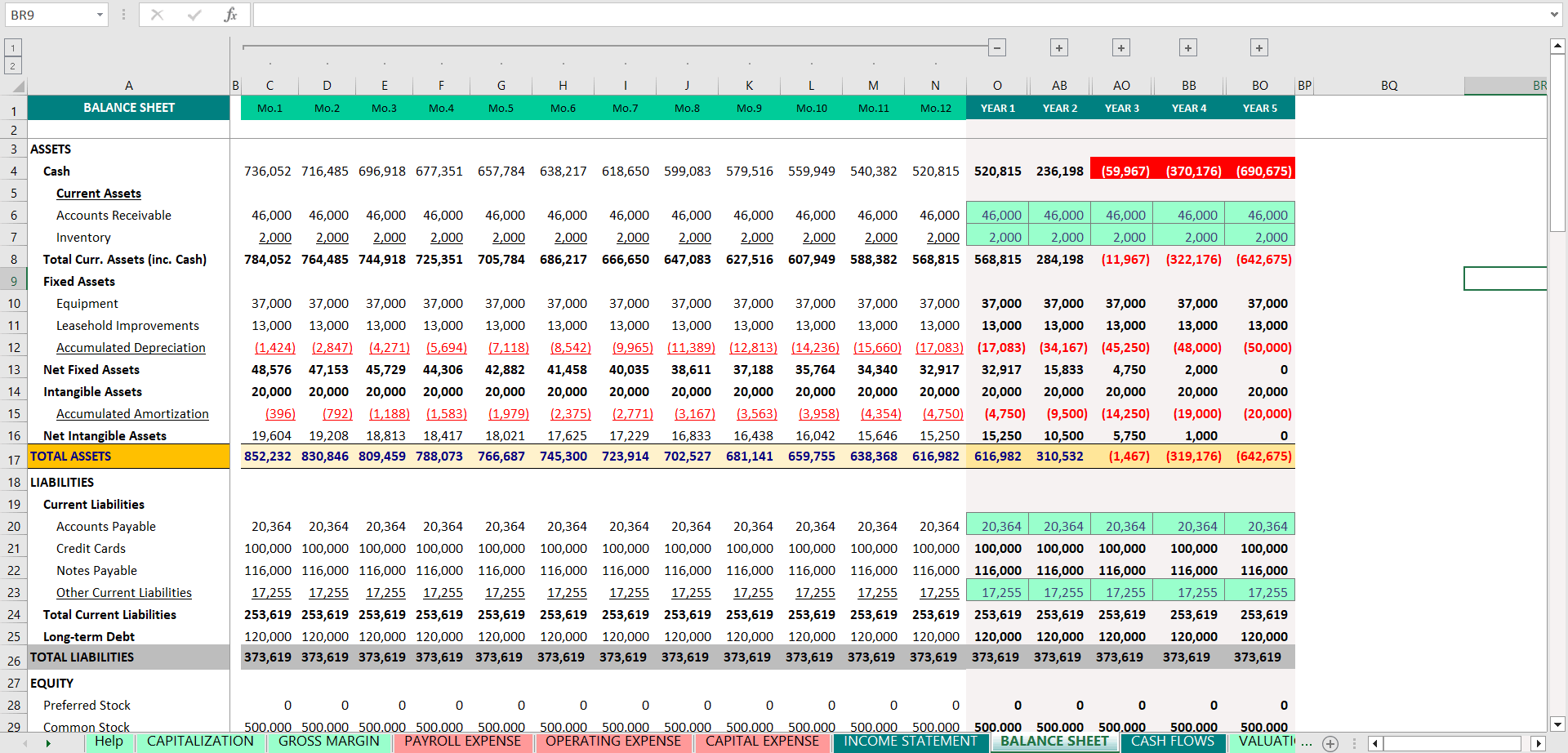Click the red Year 3 Cash cell

(1121, 171)
